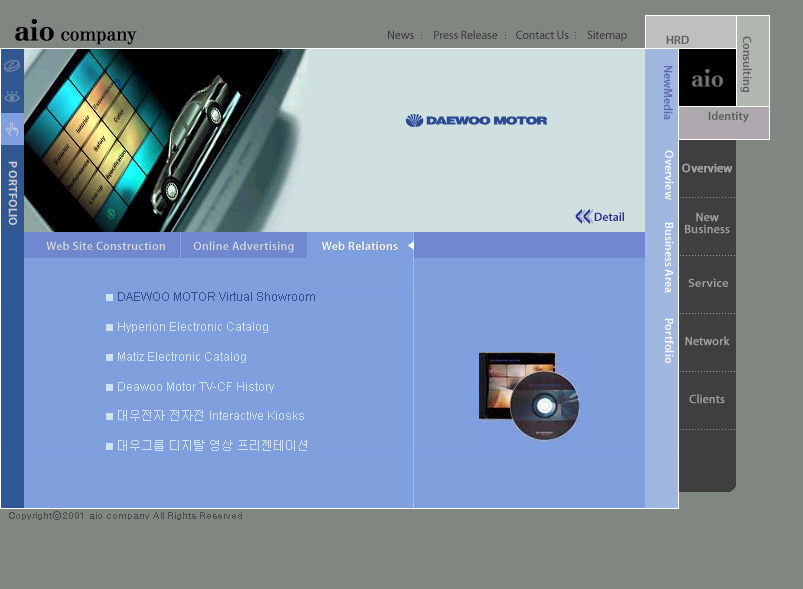Go to Contact Us
This screenshot has width=803, height=589.
click(x=542, y=35)
